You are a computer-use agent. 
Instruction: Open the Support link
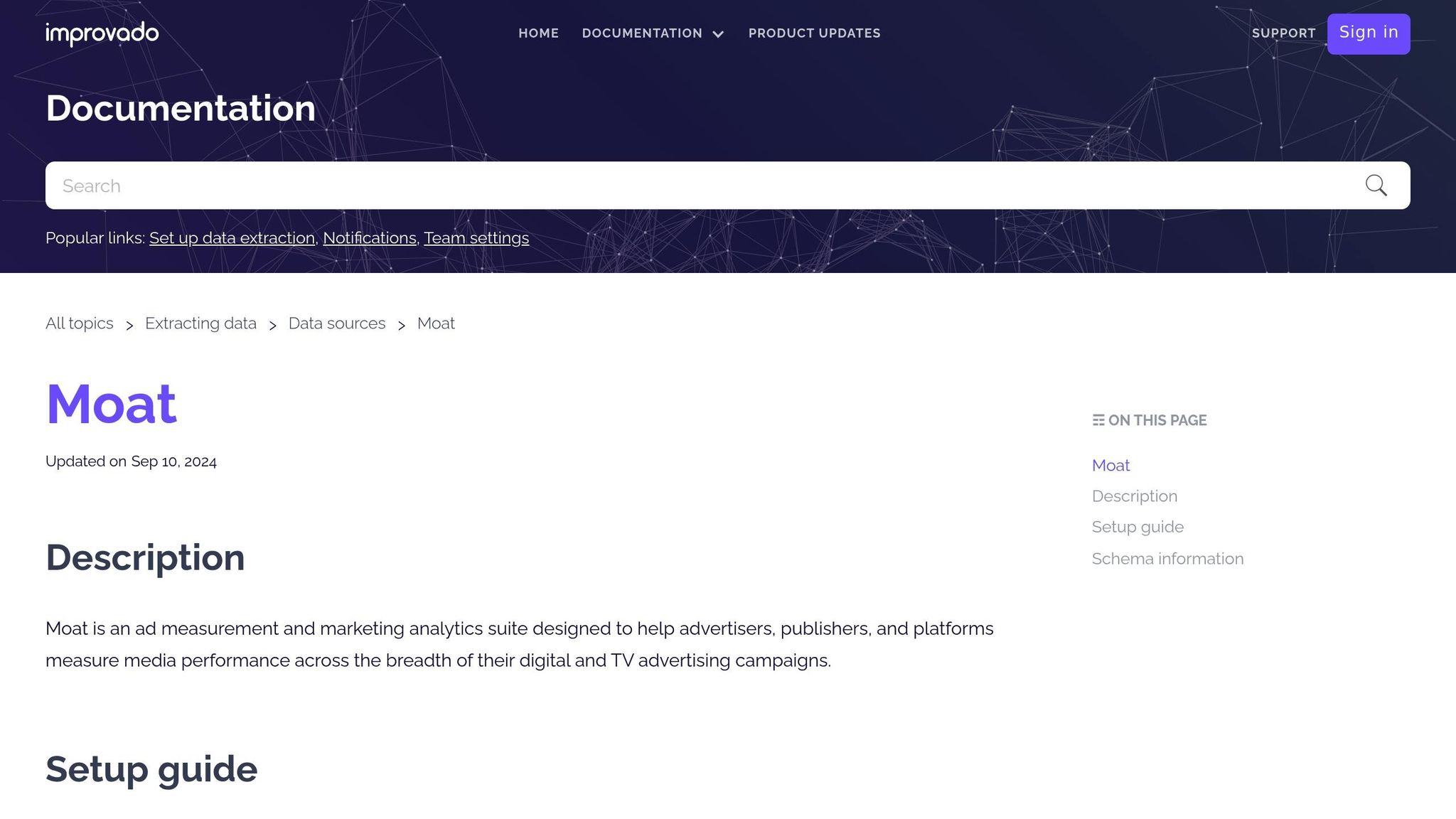click(1283, 33)
